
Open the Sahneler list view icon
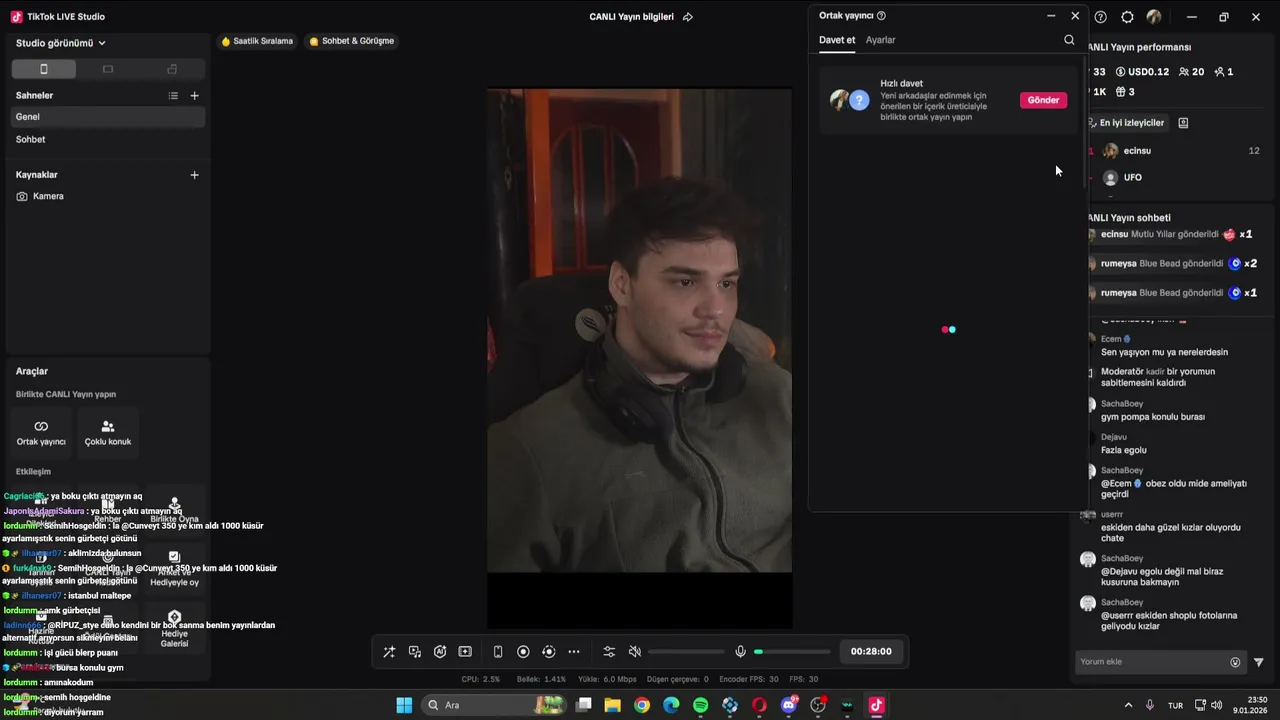(x=173, y=95)
